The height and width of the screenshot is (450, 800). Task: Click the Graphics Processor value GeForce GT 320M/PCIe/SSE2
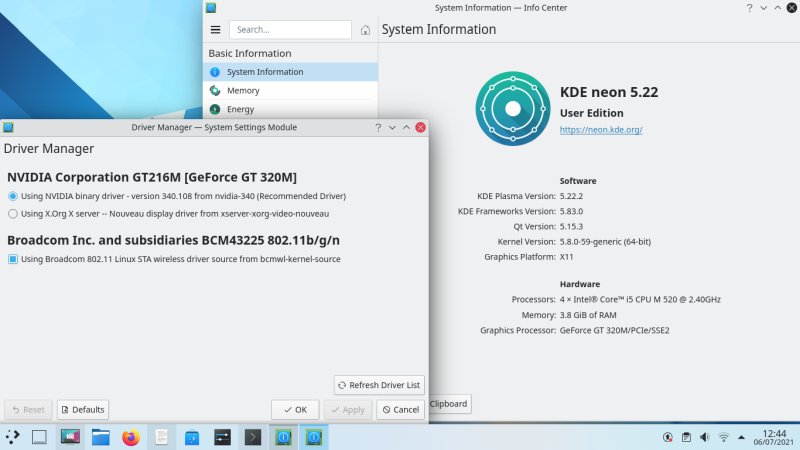pyautogui.click(x=614, y=331)
